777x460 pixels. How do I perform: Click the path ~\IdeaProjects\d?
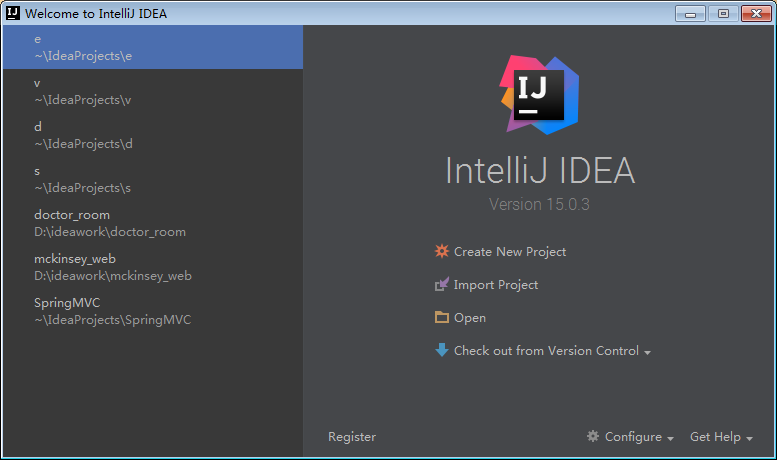coord(83,144)
